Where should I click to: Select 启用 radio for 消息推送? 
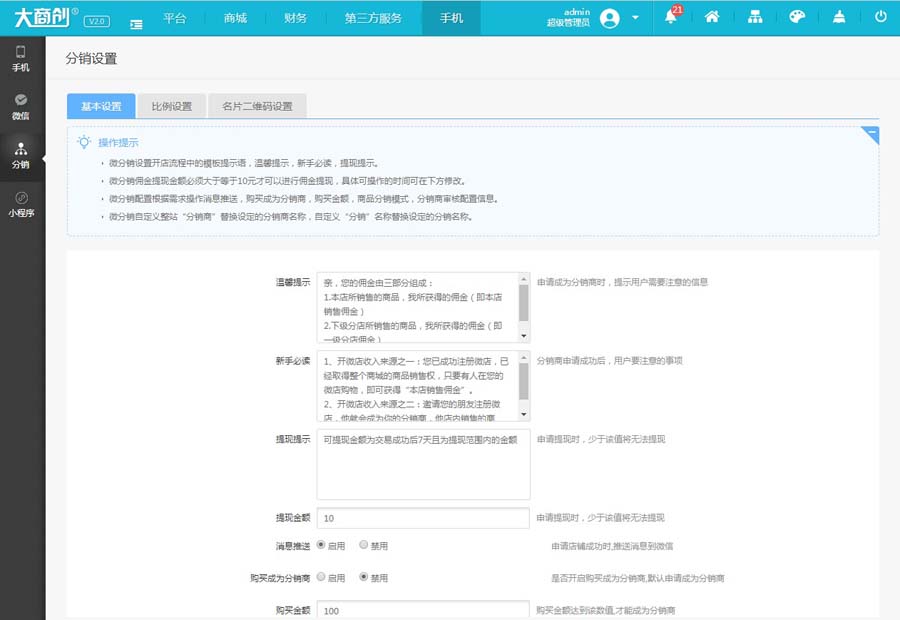321,546
